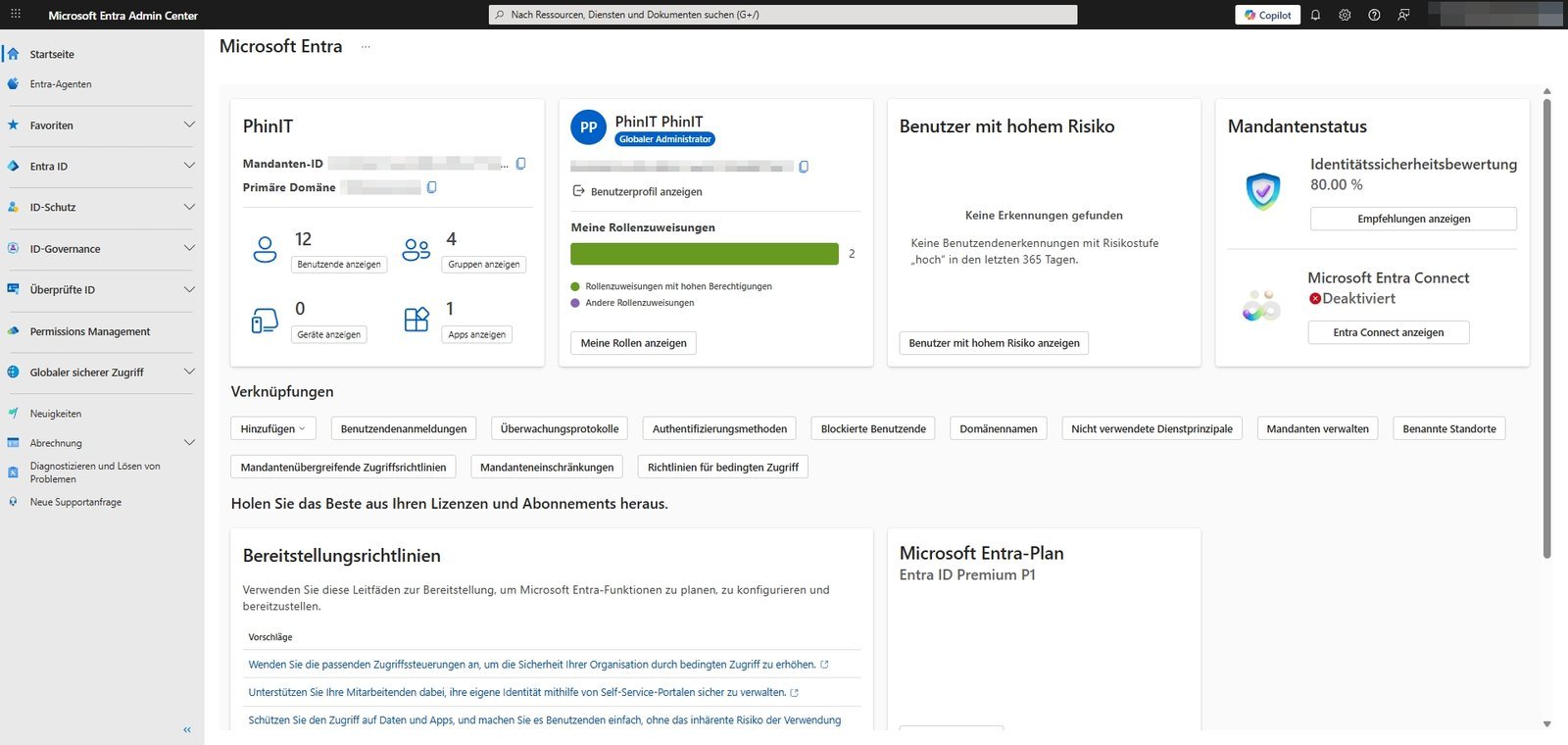Image resolution: width=1568 pixels, height=745 pixels.
Task: Open Überwachungsprotokolle shortcut
Action: [x=560, y=428]
